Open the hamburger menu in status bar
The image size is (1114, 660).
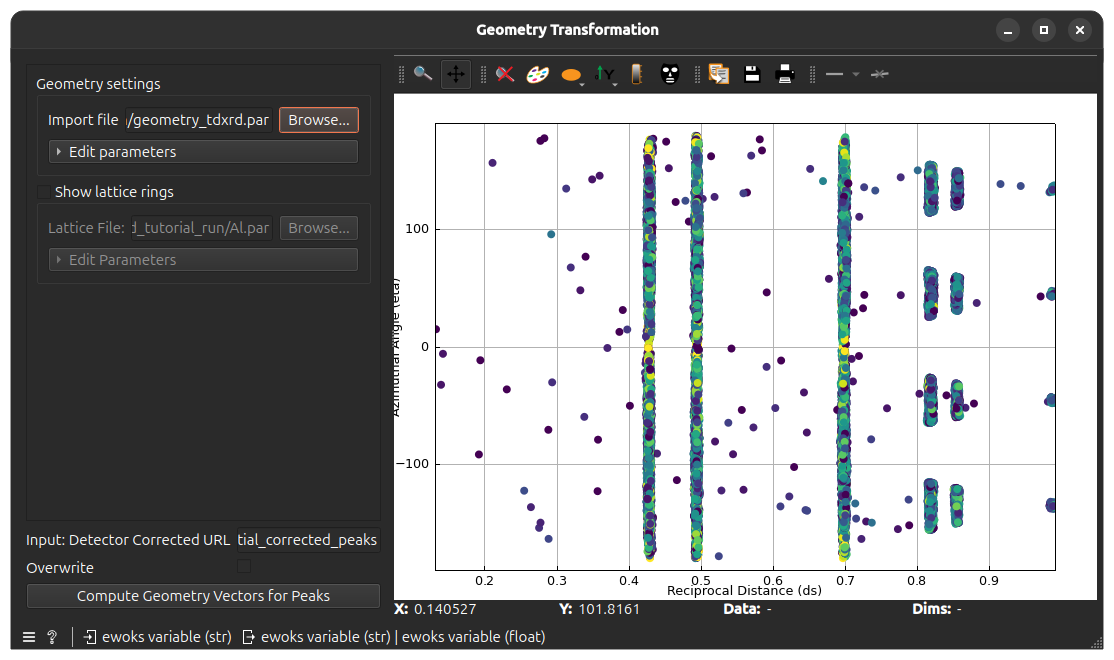[29, 637]
